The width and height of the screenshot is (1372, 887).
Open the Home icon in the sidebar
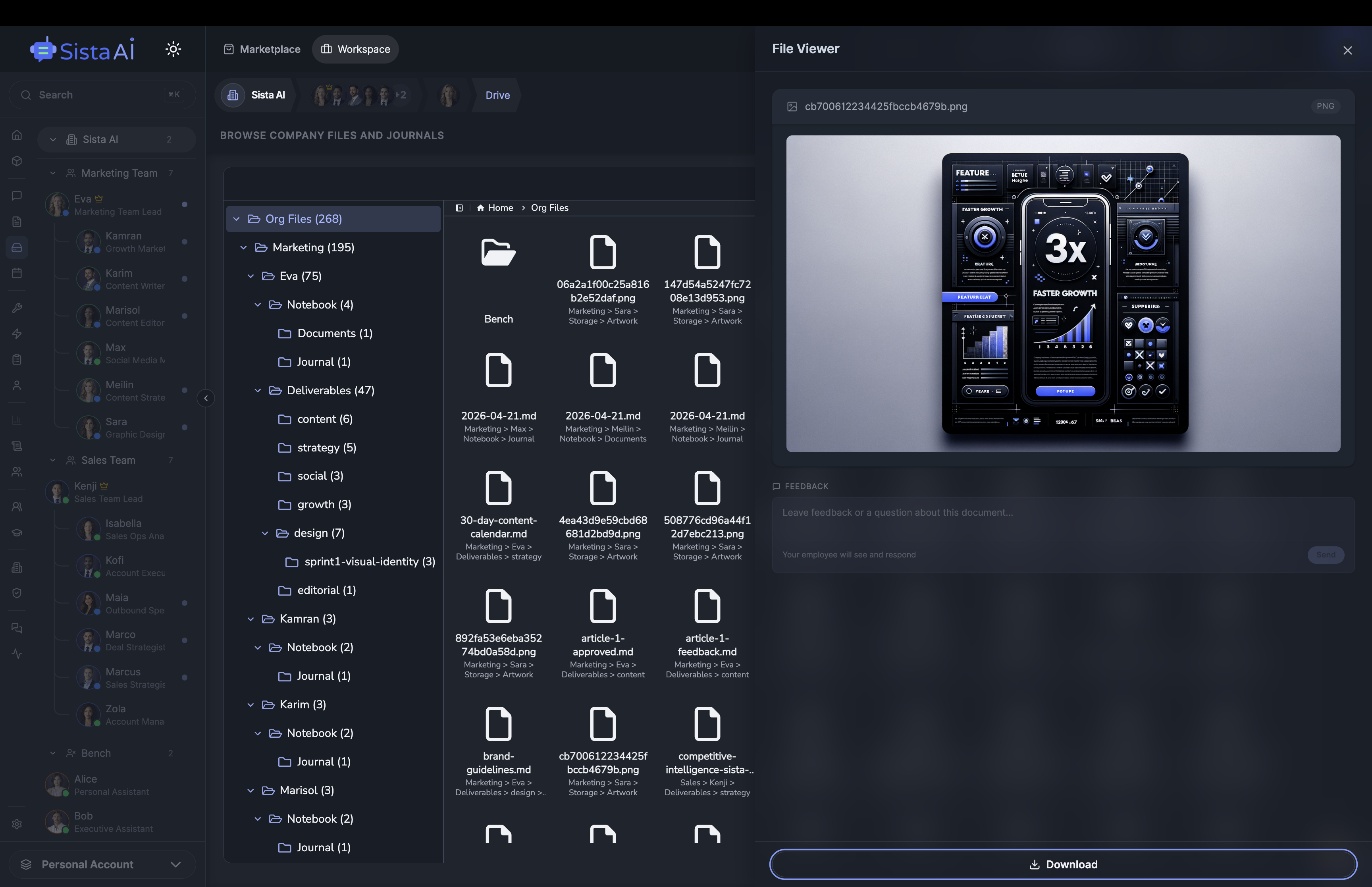point(17,135)
